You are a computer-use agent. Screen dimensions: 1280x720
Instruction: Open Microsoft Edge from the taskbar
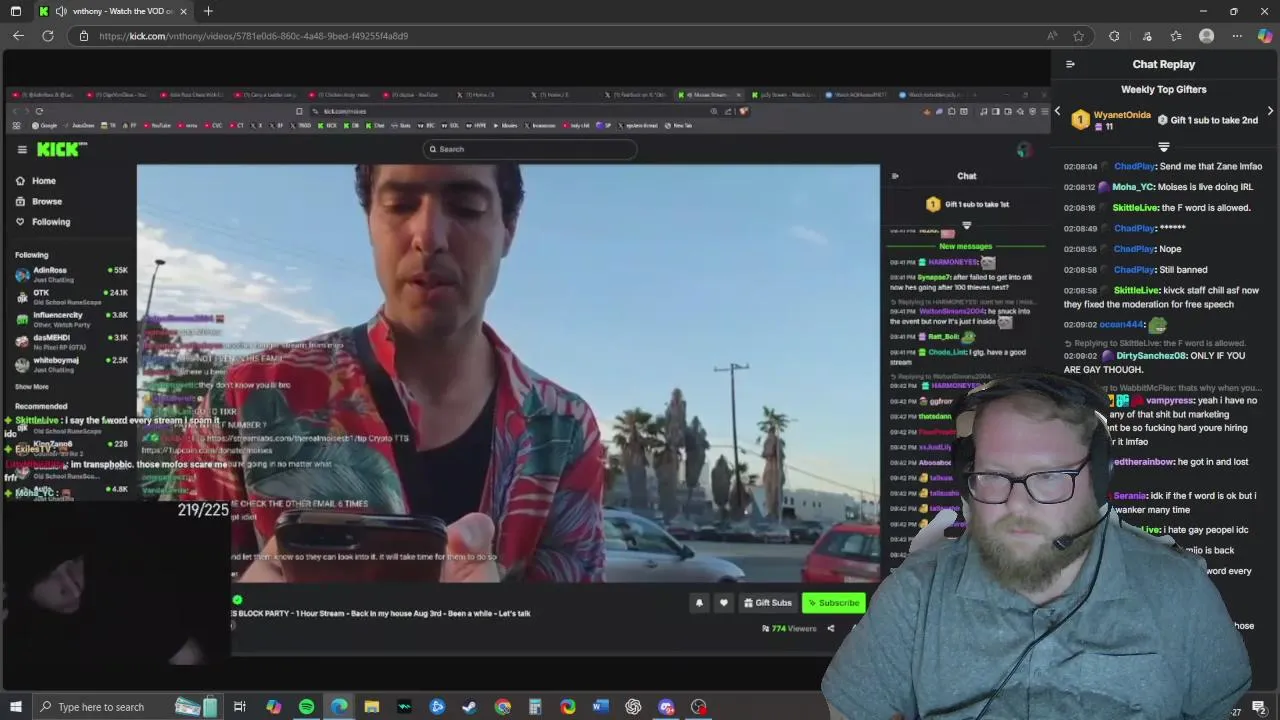339,707
